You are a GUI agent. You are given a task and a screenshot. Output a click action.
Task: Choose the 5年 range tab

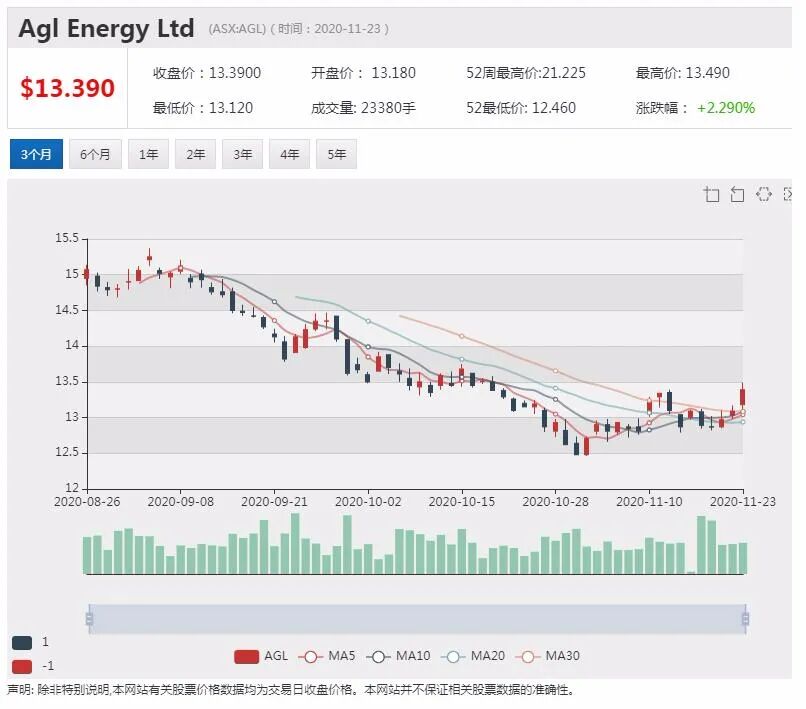[337, 154]
